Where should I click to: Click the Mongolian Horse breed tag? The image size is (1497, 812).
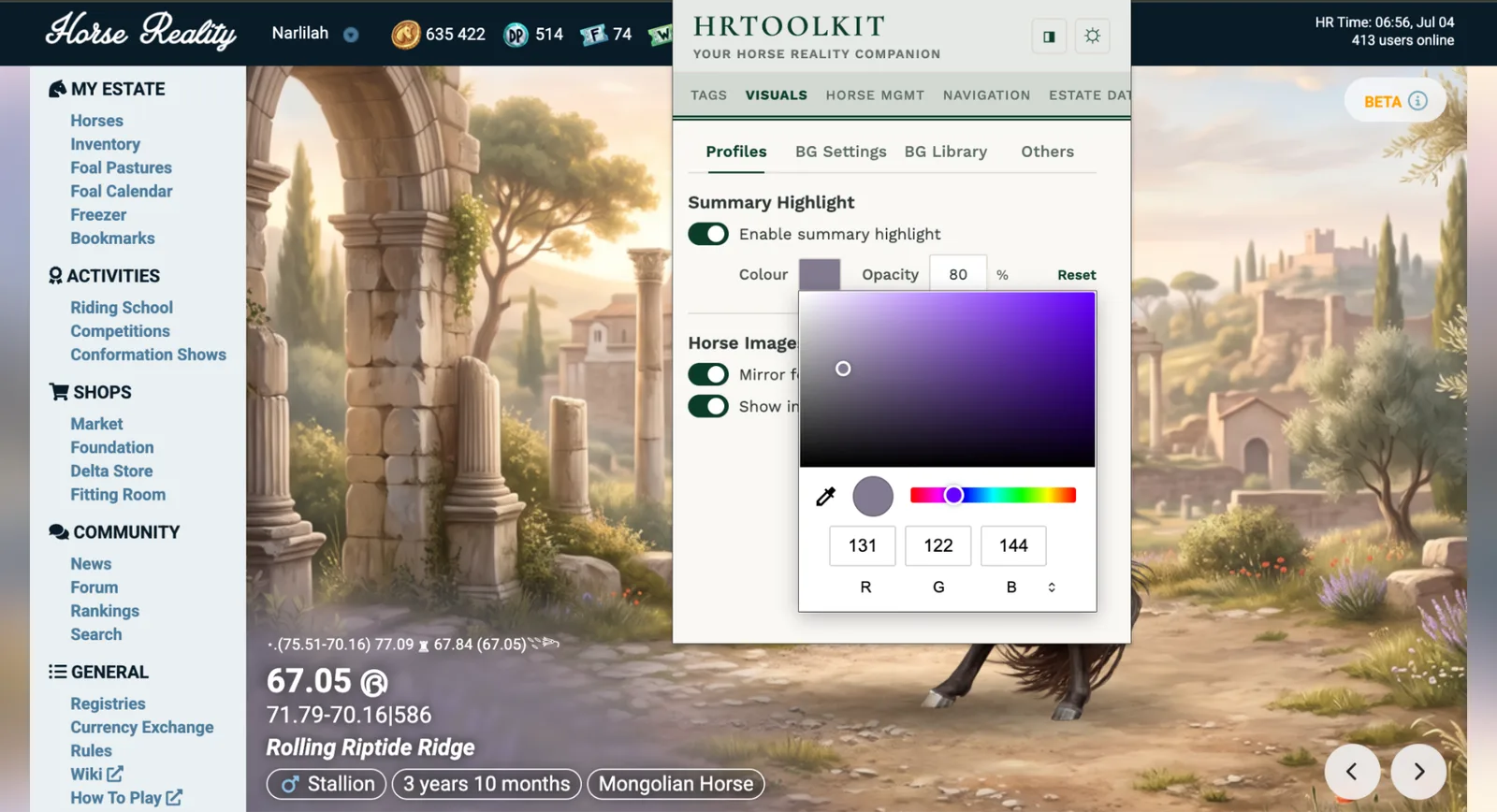tap(676, 784)
